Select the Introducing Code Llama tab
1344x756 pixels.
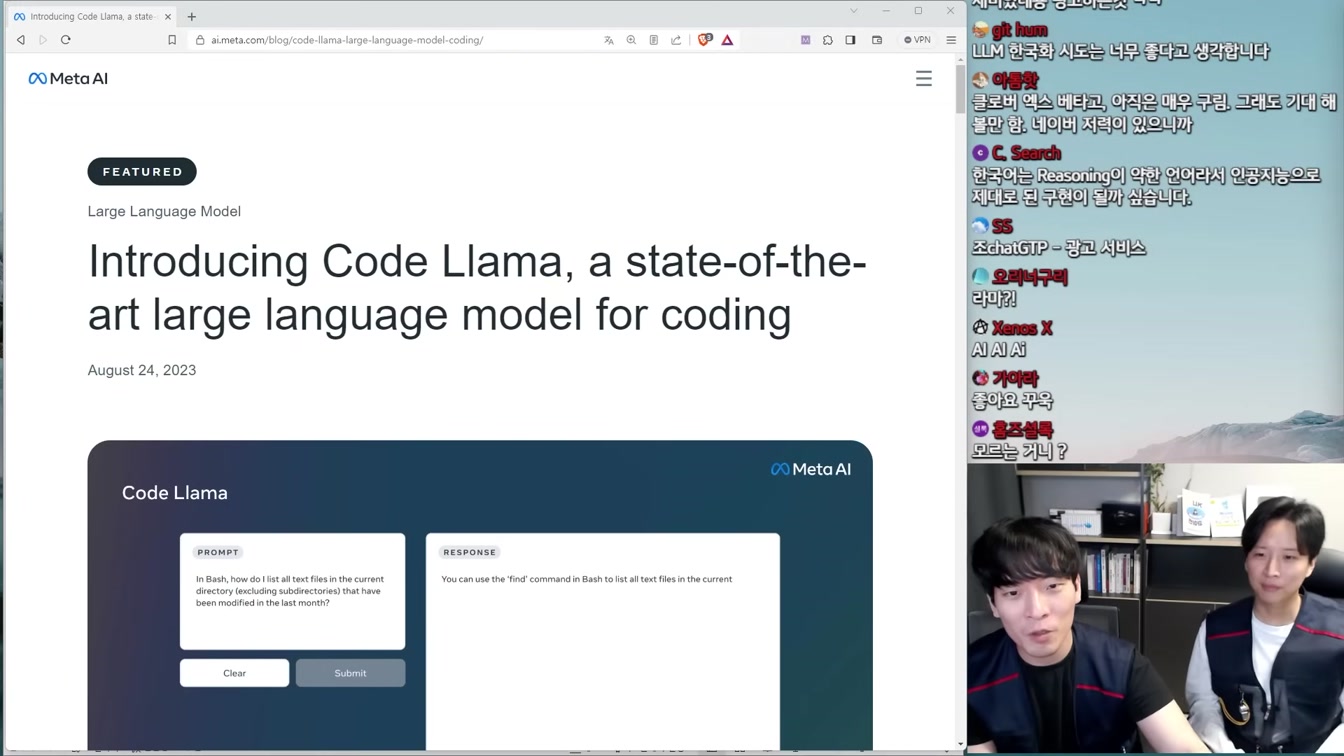90,17
